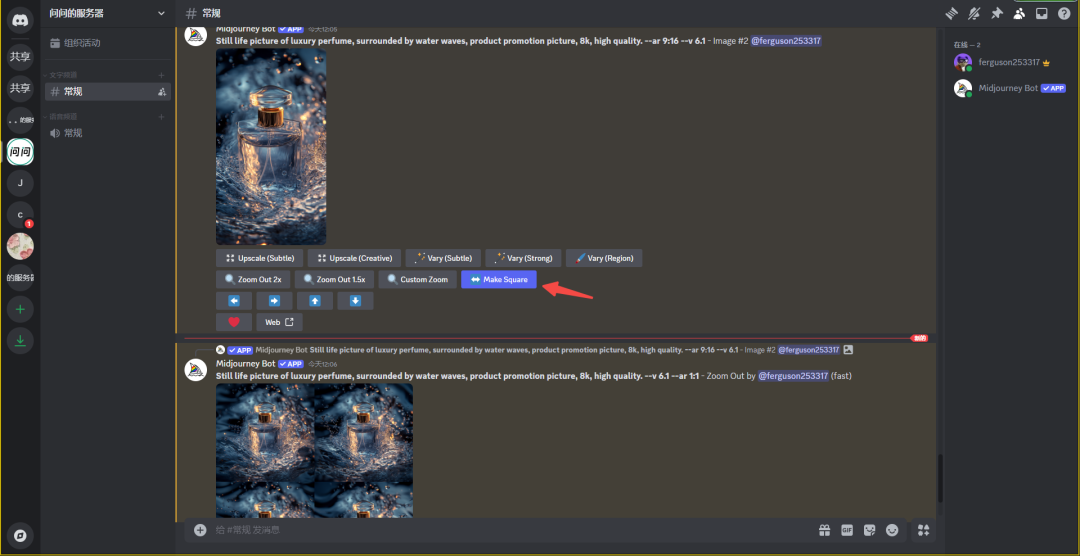Click @ferguson253317 mention after Zoom Out by

point(793,376)
